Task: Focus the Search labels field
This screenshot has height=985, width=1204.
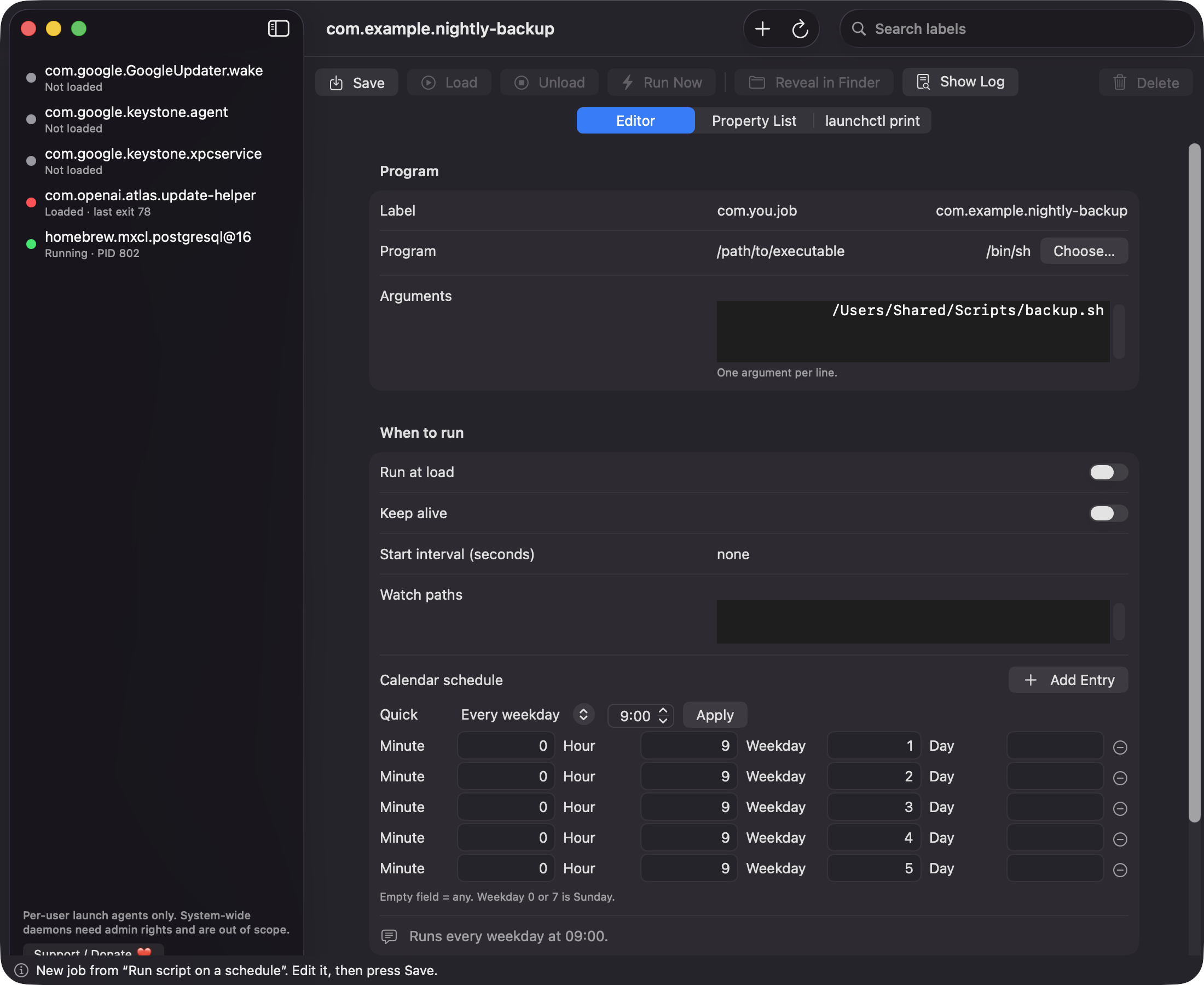Action: (1017, 28)
